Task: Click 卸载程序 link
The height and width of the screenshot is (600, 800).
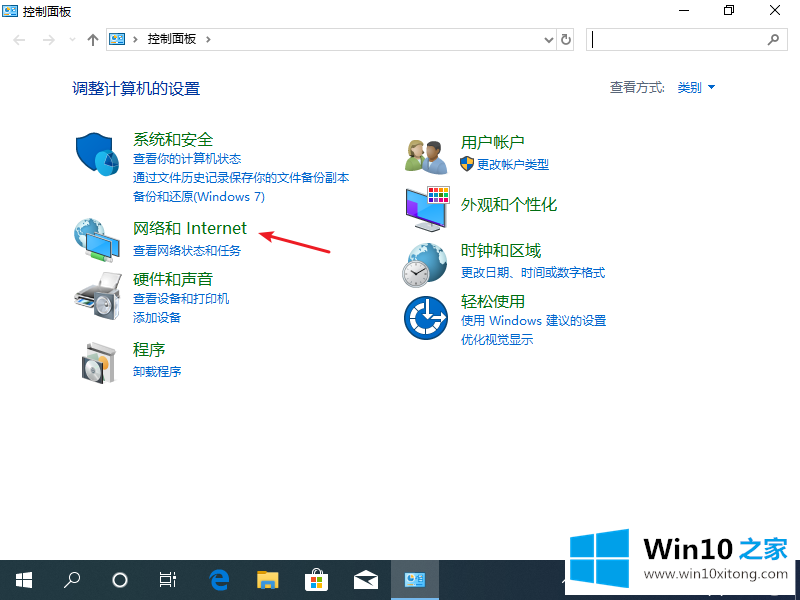Action: point(157,371)
